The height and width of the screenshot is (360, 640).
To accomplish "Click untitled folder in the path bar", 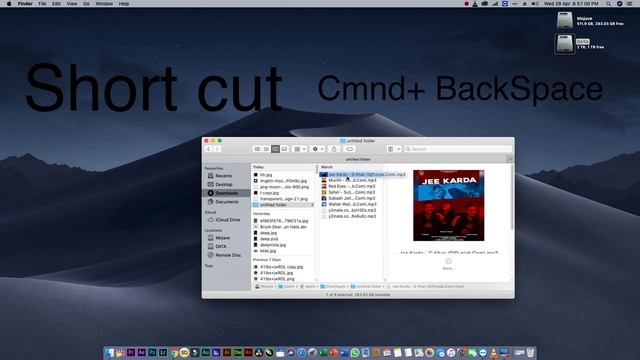I will click(366, 287).
